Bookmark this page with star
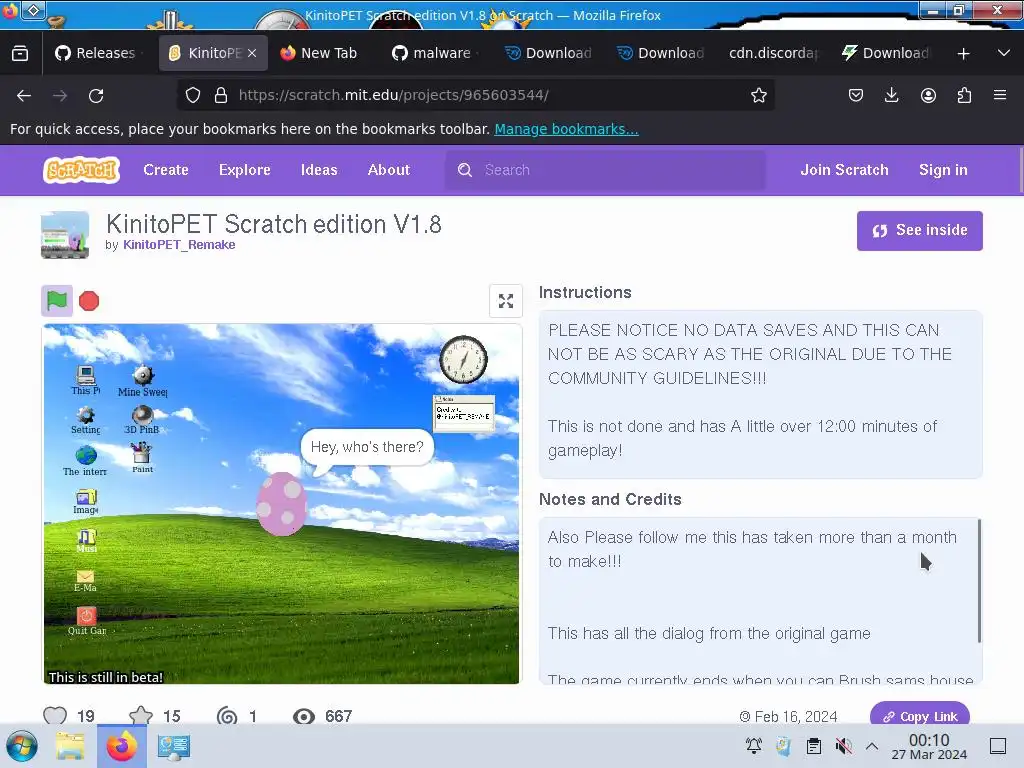Image resolution: width=1024 pixels, height=768 pixels. 759,95
